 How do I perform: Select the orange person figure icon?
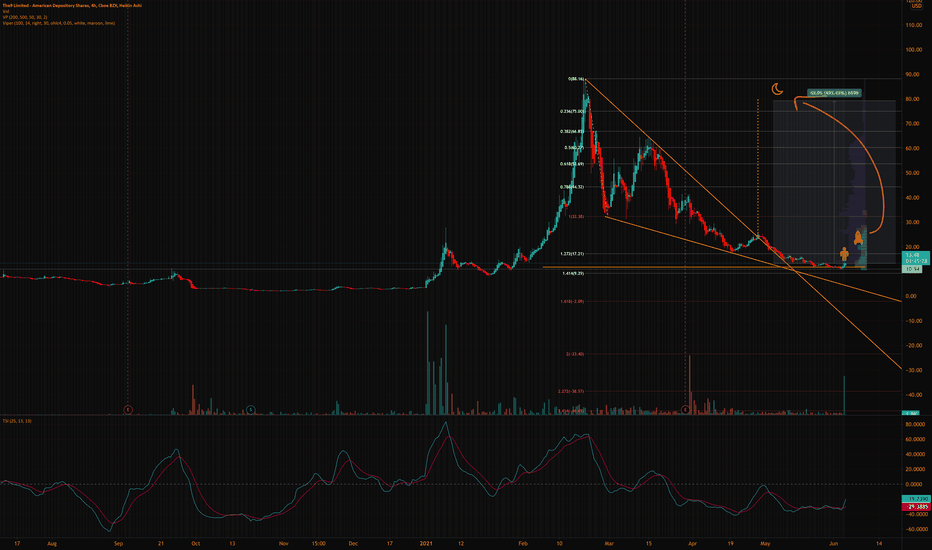click(x=844, y=254)
